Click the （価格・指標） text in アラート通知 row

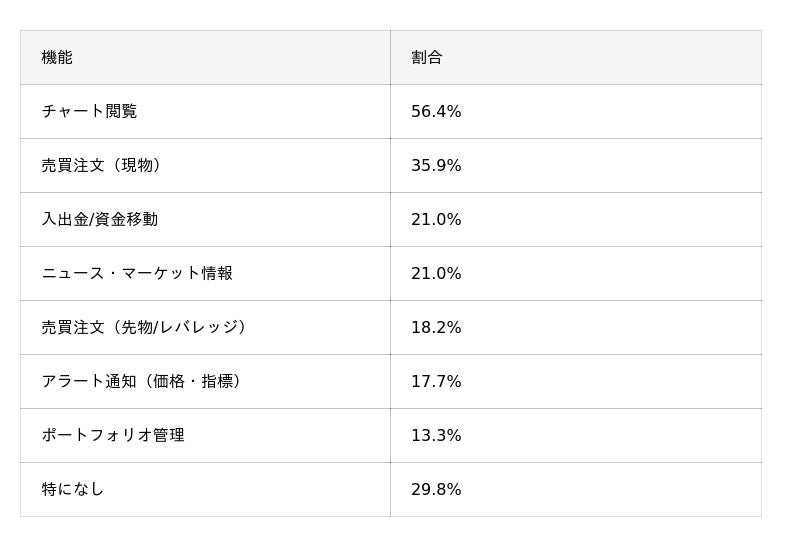(x=193, y=382)
